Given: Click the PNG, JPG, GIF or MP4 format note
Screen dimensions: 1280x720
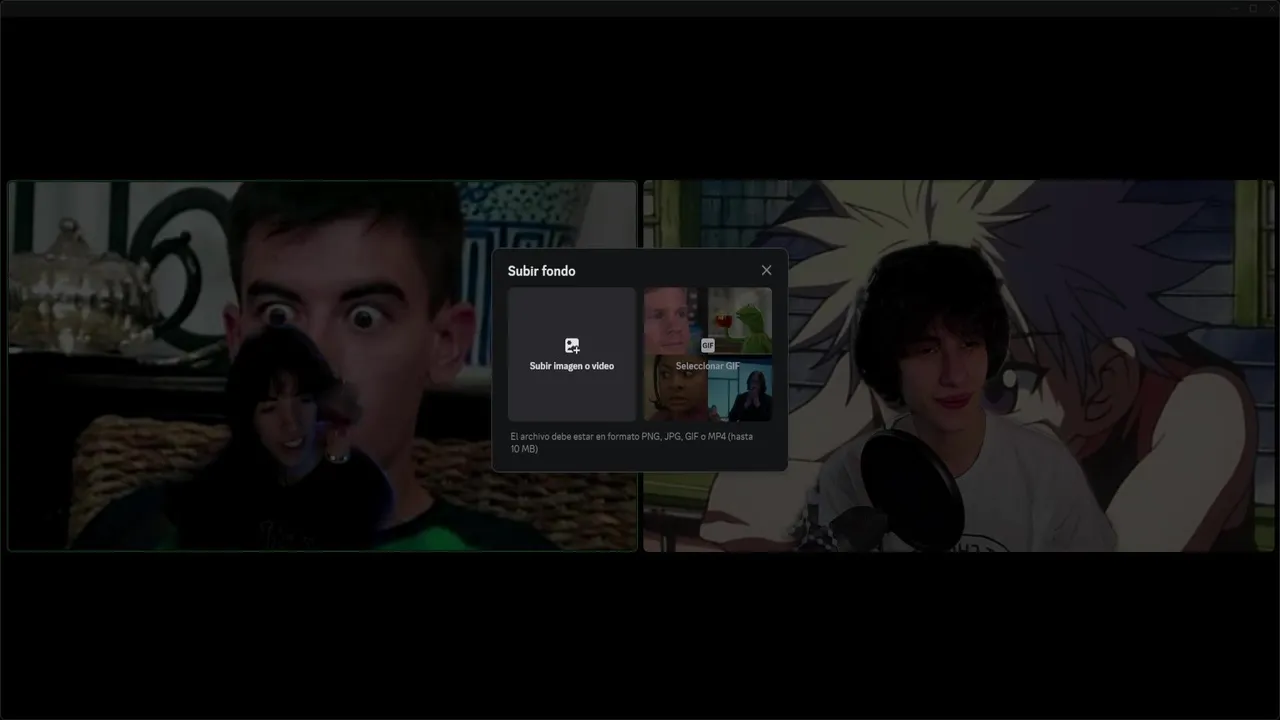Looking at the screenshot, I should 632,443.
